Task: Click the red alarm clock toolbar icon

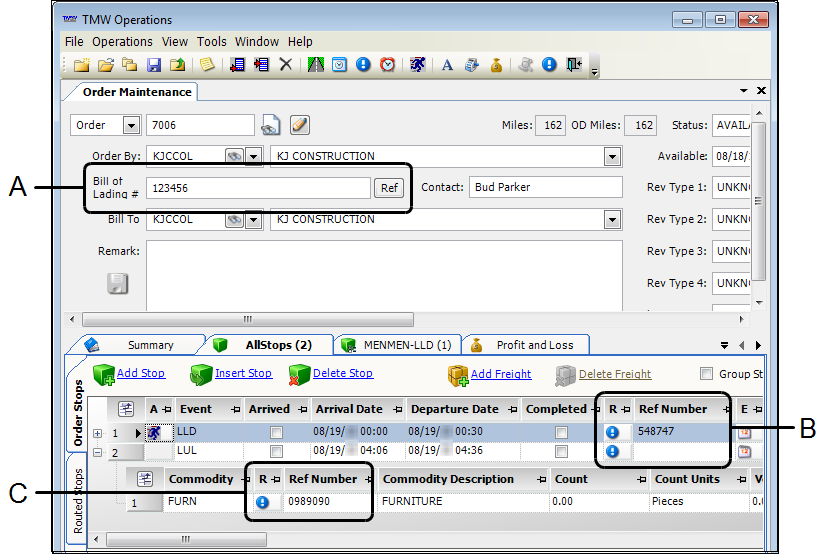Action: click(388, 65)
